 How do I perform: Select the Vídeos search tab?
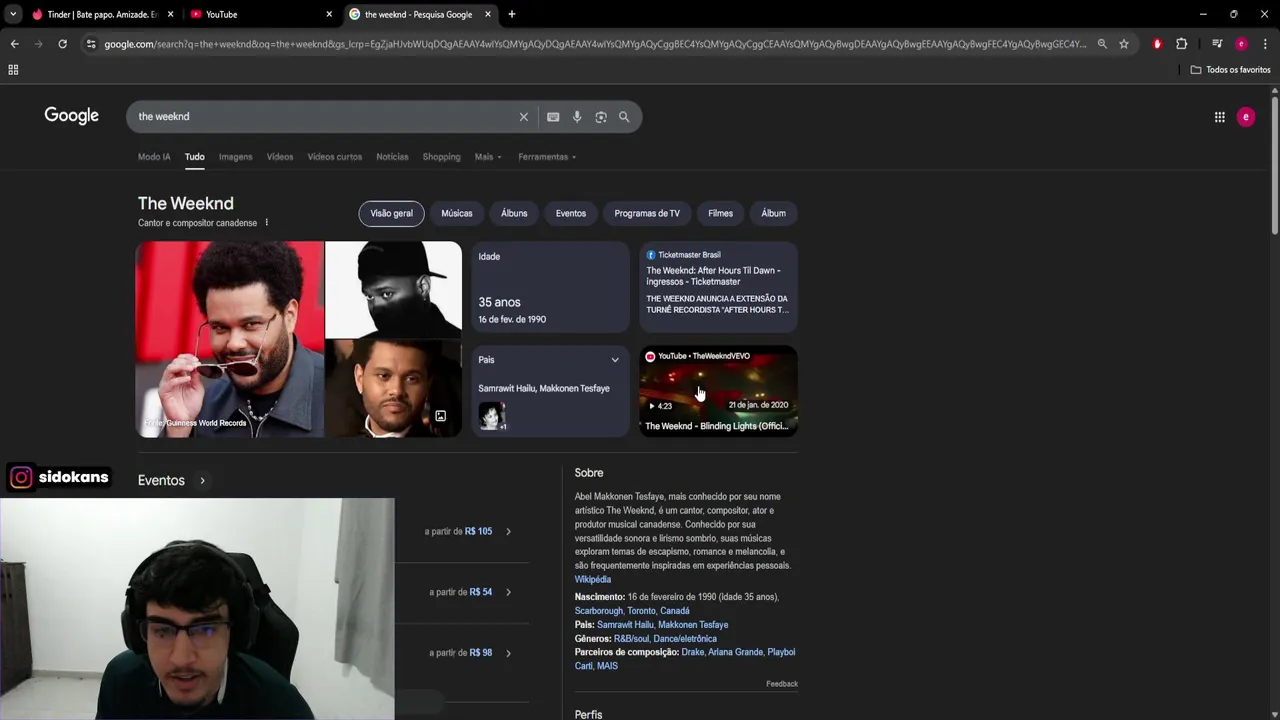(280, 157)
